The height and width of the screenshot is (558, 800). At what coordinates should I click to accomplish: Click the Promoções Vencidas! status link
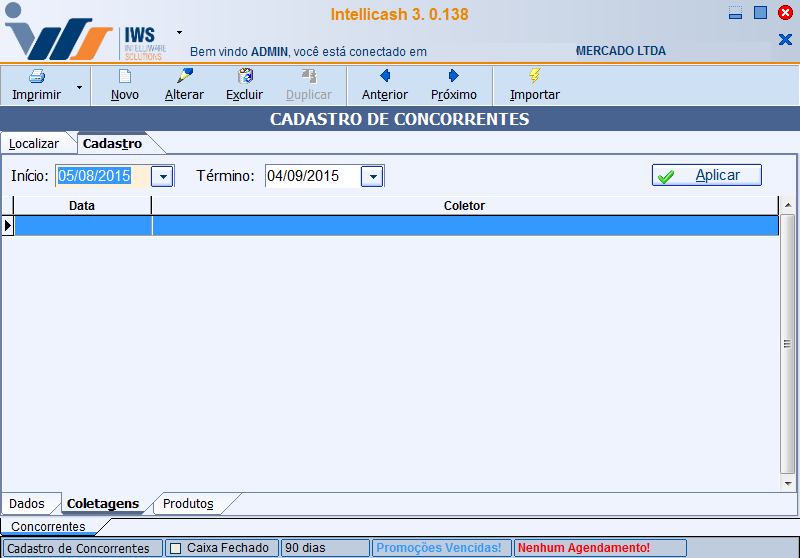[x=439, y=548]
